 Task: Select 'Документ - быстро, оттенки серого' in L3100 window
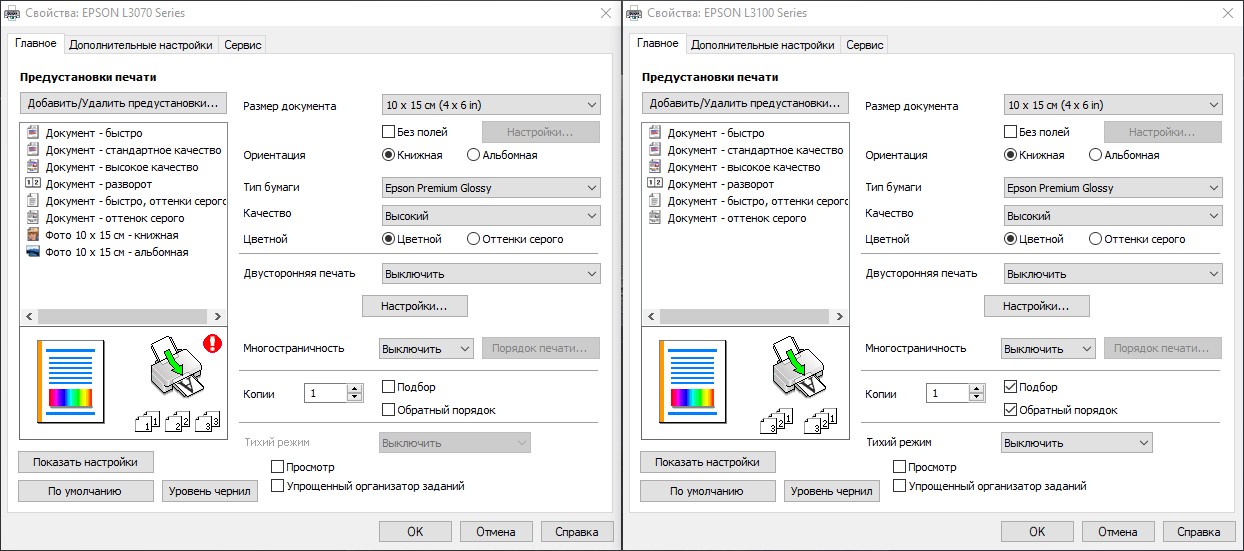[x=748, y=201]
